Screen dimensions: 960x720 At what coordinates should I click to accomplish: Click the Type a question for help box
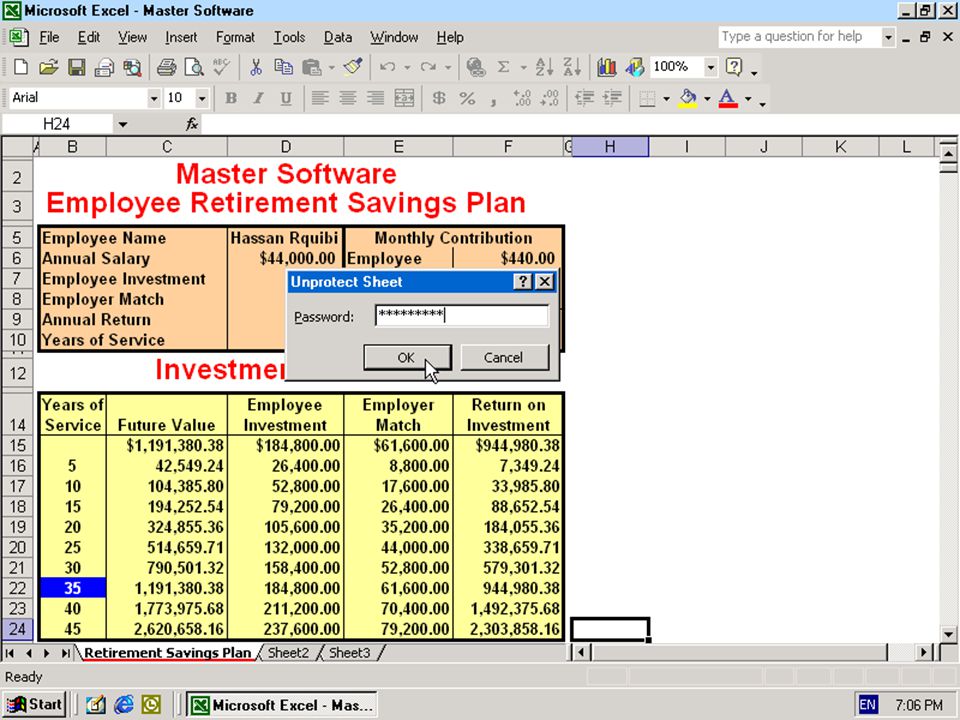(800, 37)
